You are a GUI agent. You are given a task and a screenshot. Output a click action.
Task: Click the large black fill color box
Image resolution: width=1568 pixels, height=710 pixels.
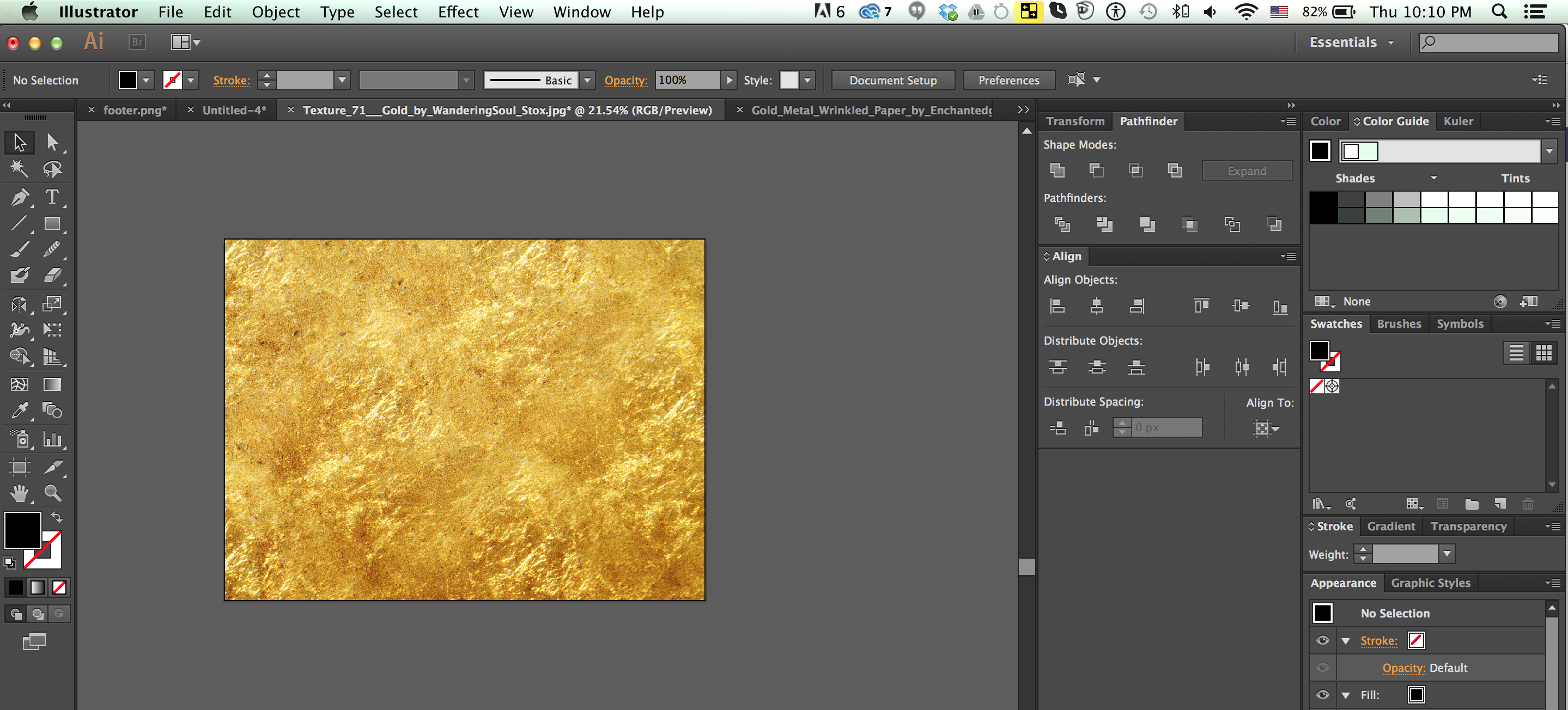[22, 530]
